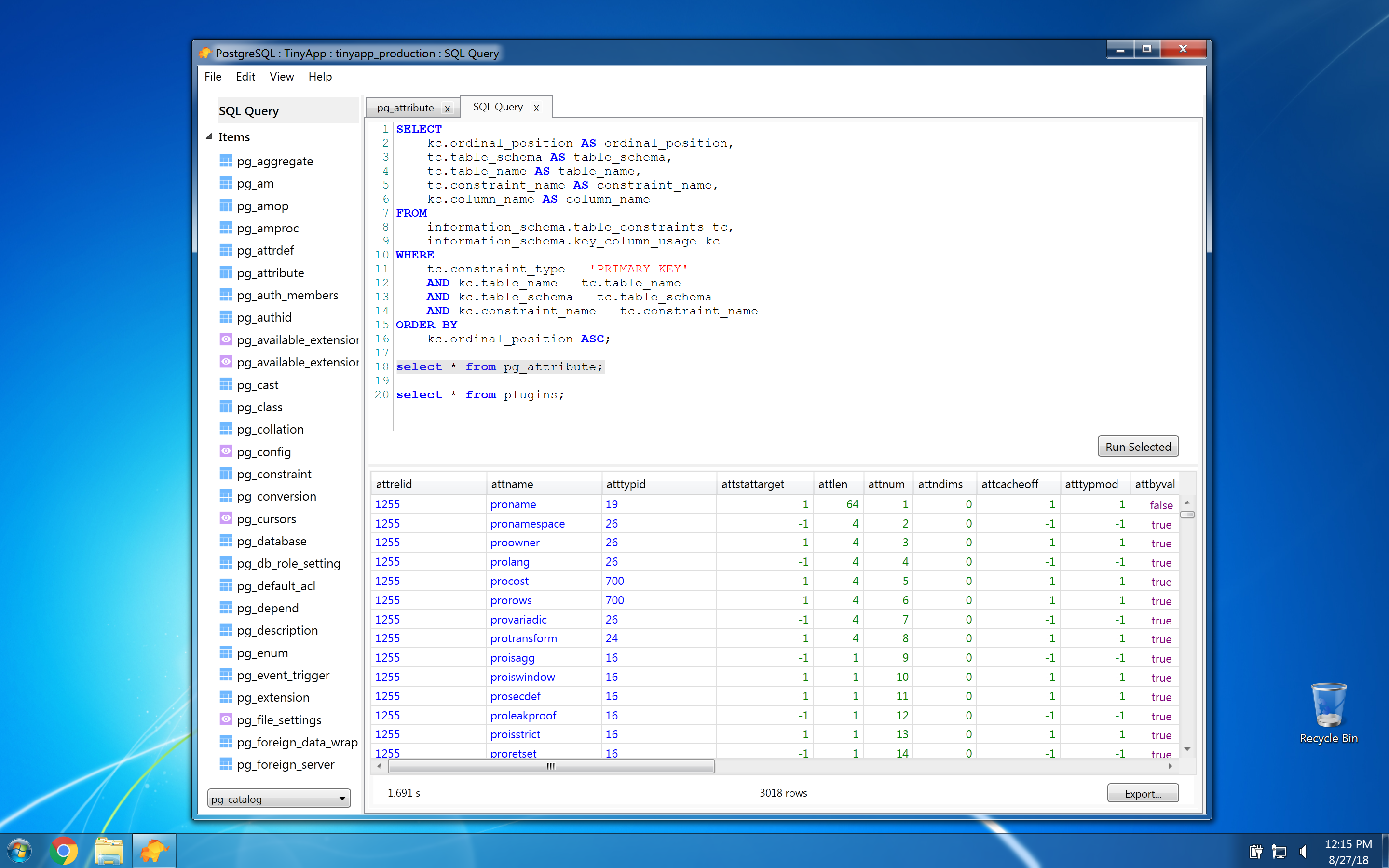This screenshot has width=1389, height=868.
Task: Click the pg_cursors icon in sidebar
Action: [x=222, y=518]
